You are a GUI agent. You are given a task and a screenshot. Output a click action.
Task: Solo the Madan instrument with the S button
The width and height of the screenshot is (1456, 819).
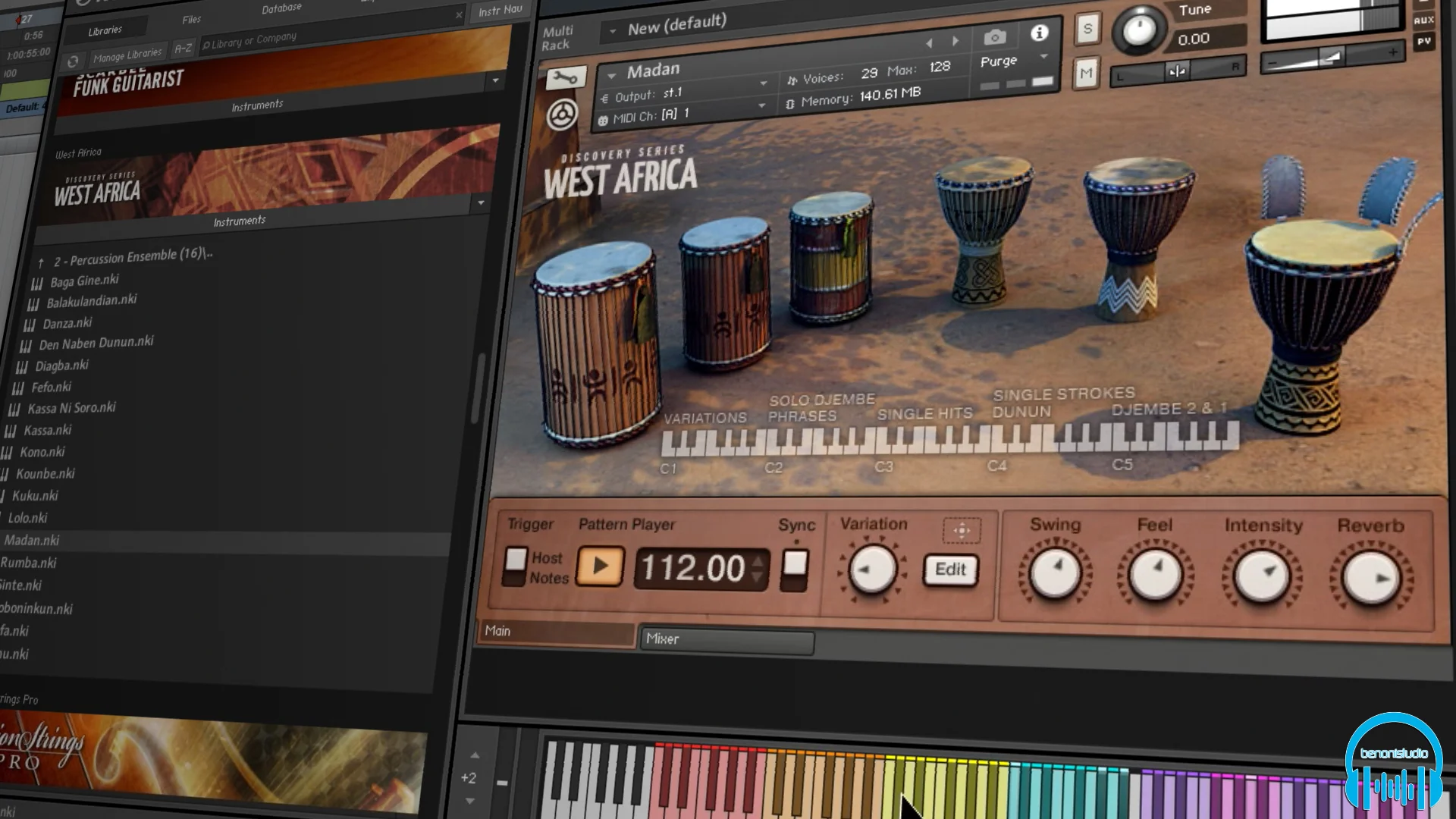(x=1087, y=30)
